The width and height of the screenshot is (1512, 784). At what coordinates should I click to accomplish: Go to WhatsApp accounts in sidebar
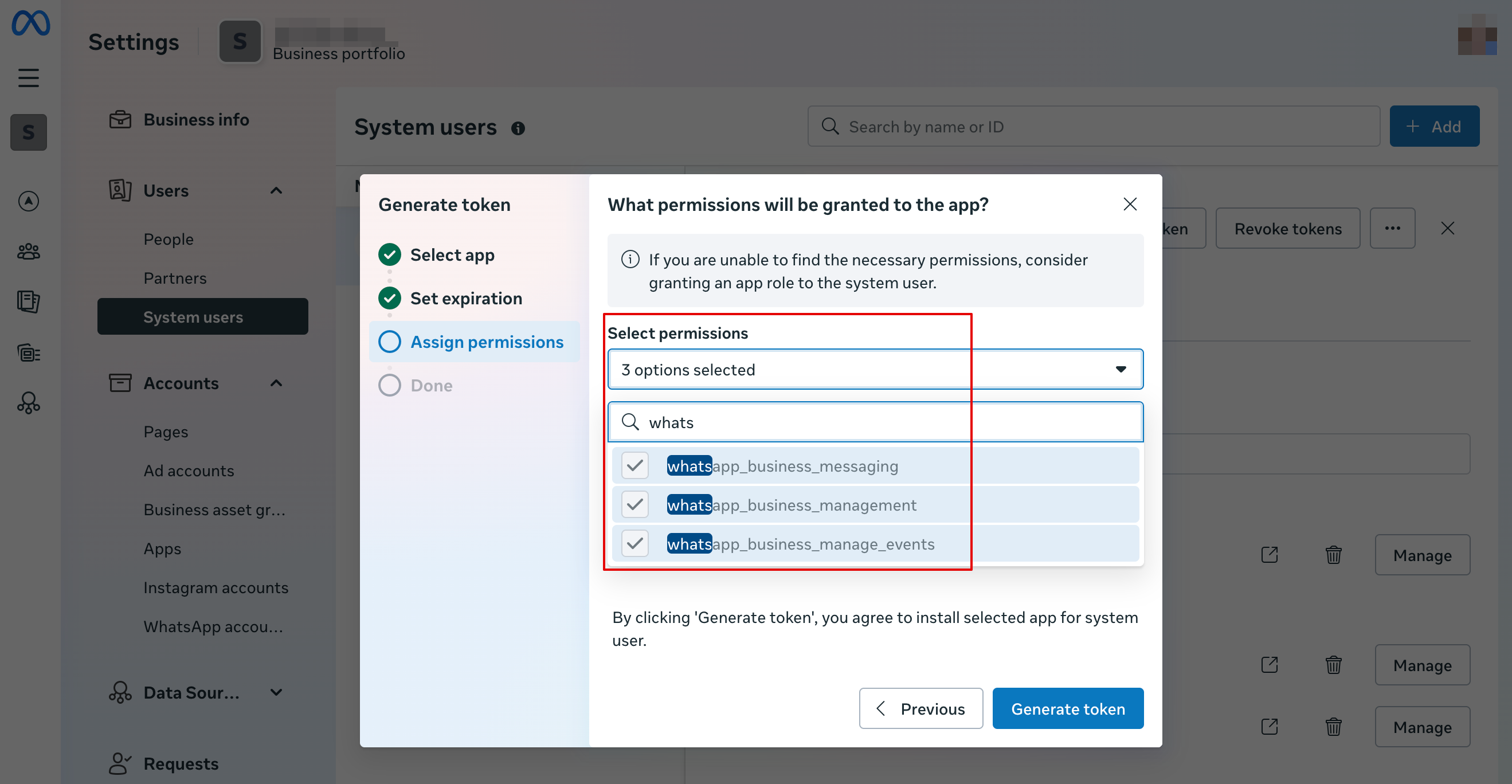[213, 627]
